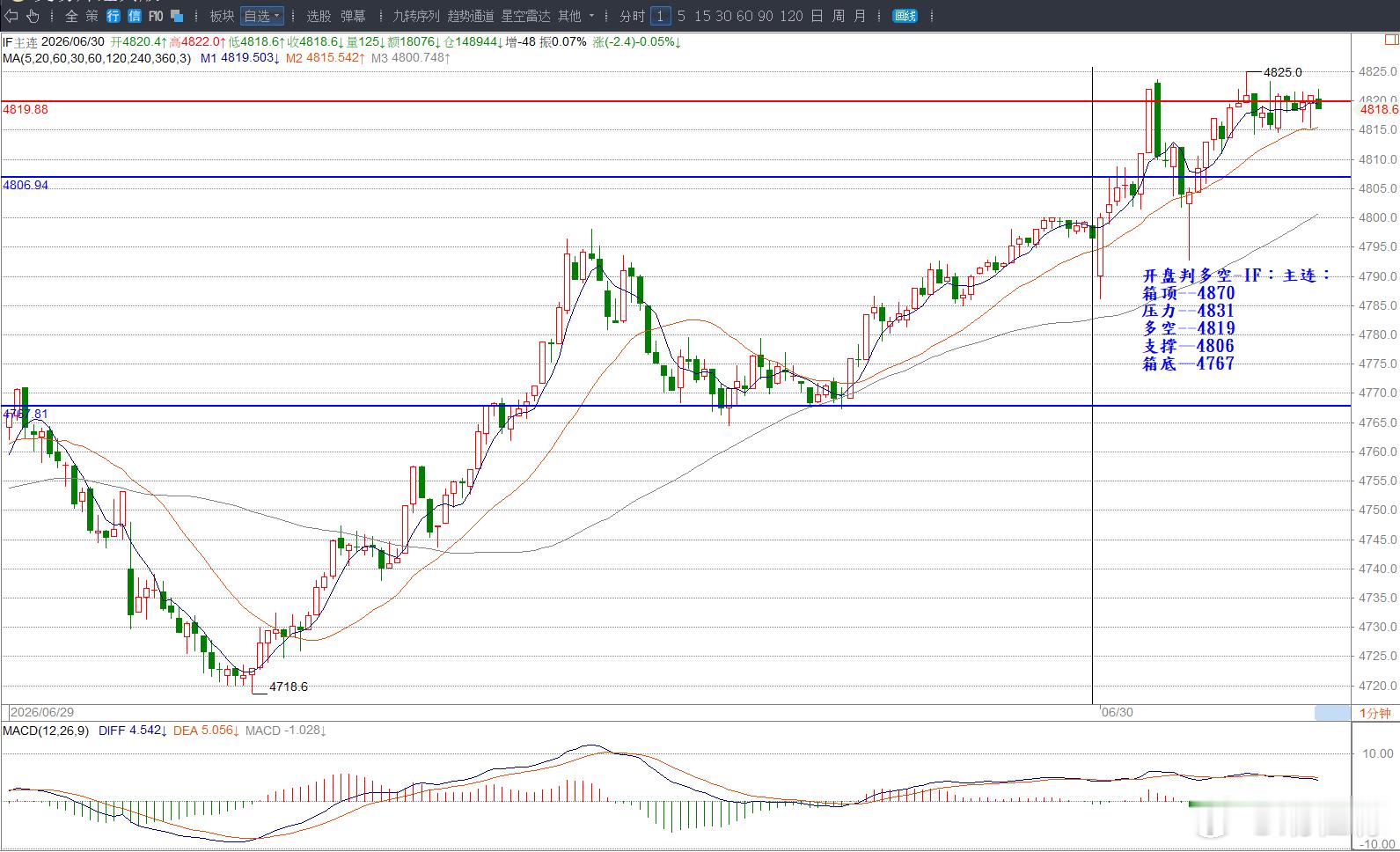1400x852 pixels.
Task: Click the red 4818.6 current price tag
Action: click(1378, 109)
